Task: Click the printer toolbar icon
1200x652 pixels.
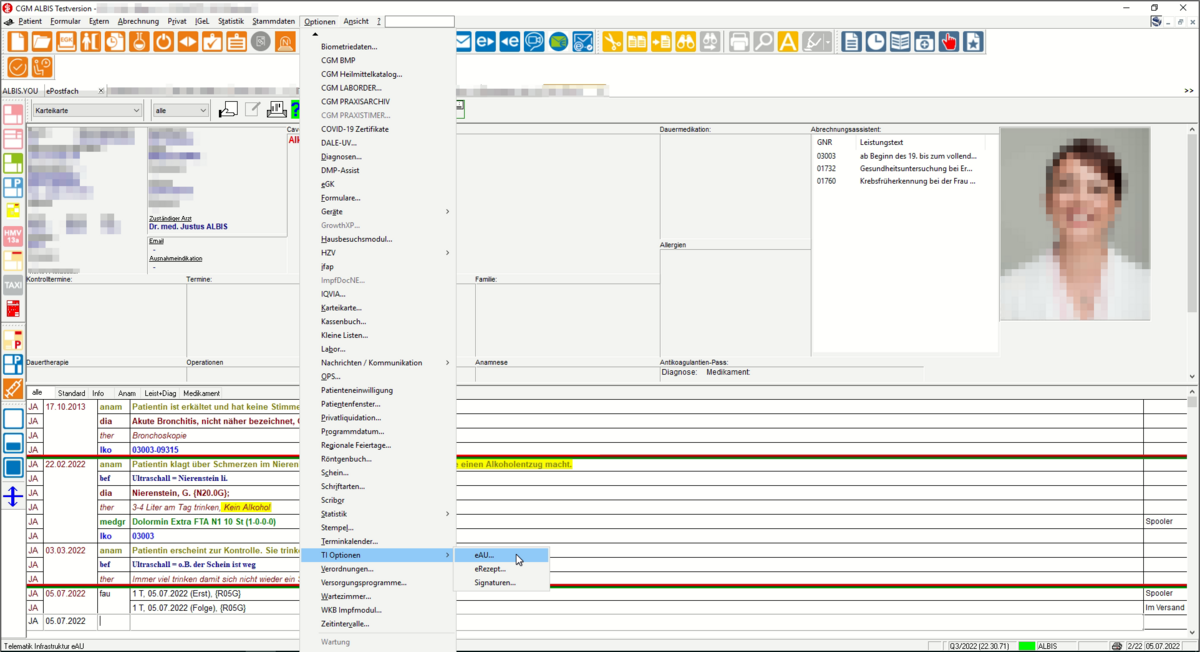Action: coord(739,42)
